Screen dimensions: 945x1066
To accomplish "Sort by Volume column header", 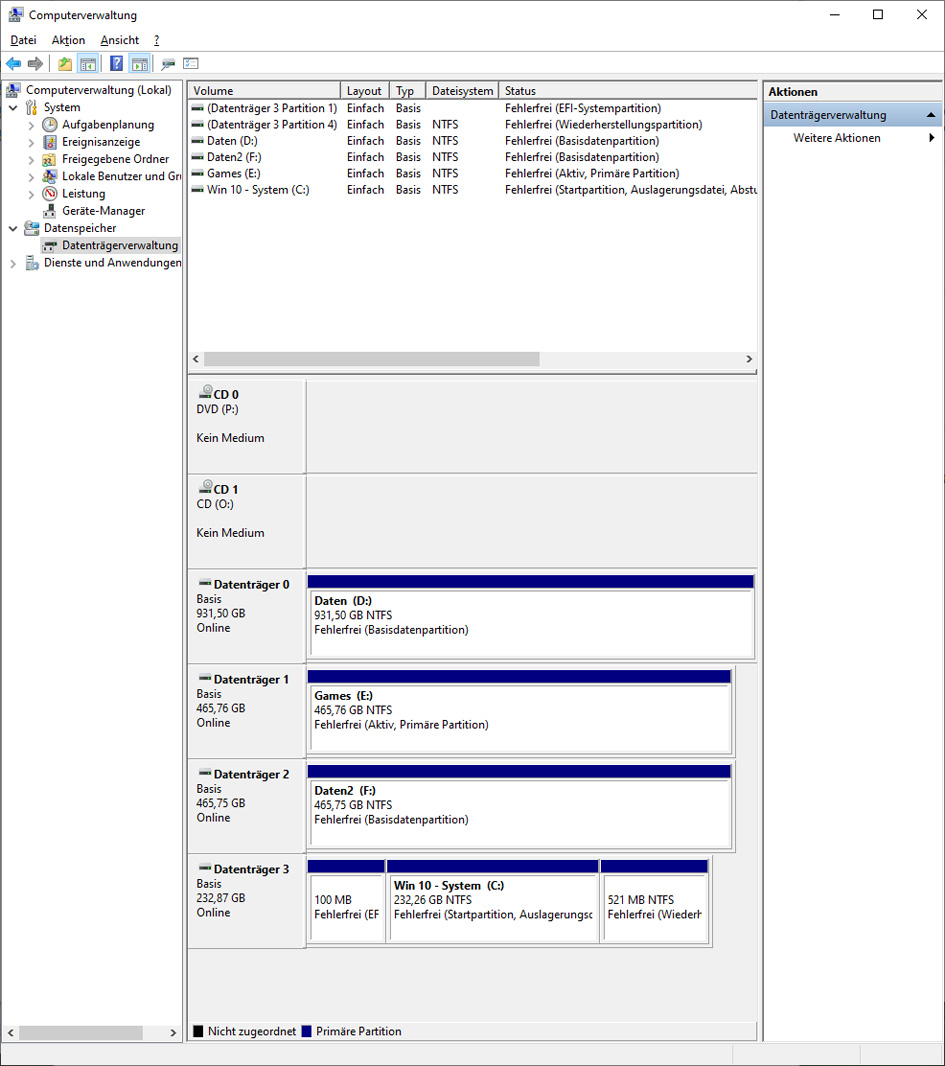I will (x=264, y=90).
